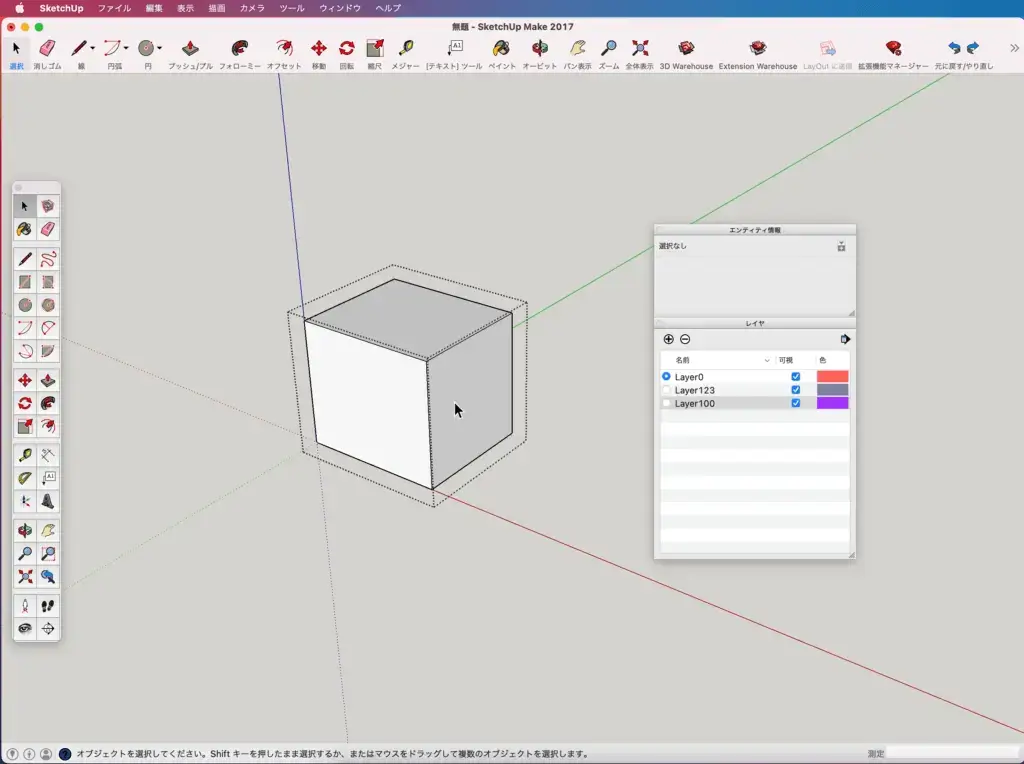Make Layer123 the active layer via its radio

666,390
